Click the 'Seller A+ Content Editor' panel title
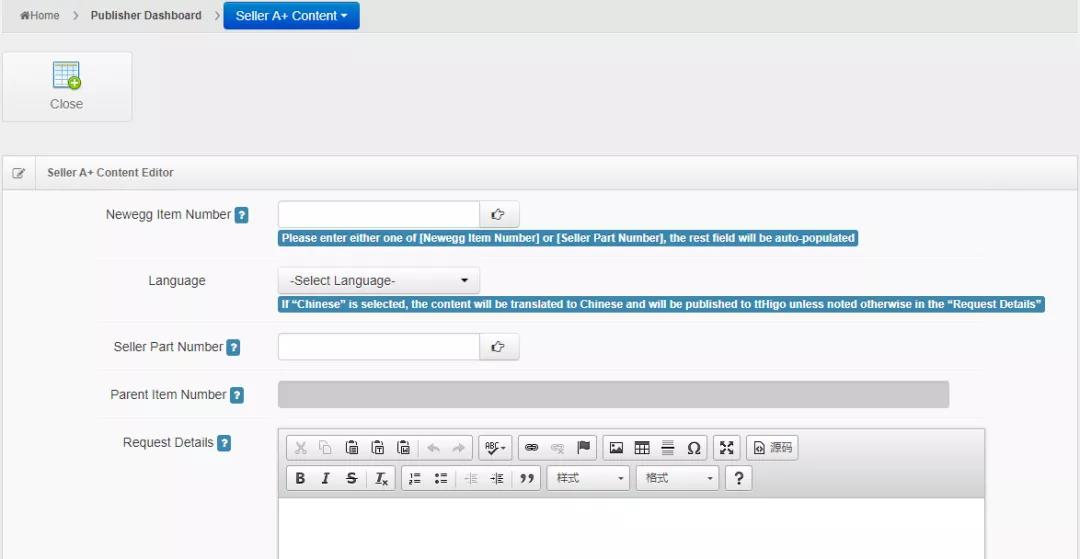This screenshot has width=1080, height=559. pos(110,173)
